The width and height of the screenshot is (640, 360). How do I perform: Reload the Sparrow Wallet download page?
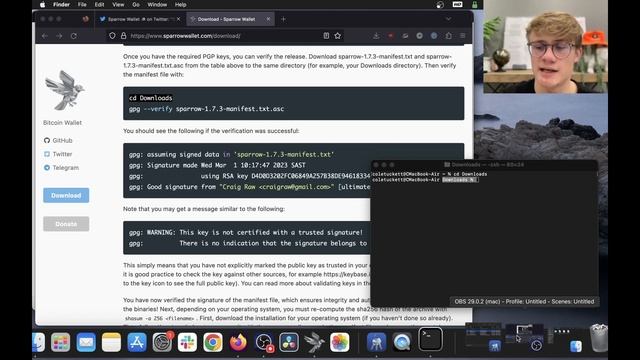(74, 36)
